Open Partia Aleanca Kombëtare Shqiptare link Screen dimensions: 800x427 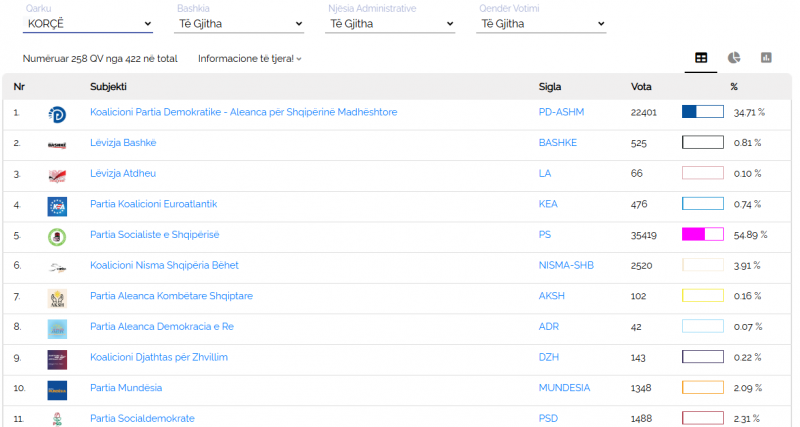coord(171,296)
